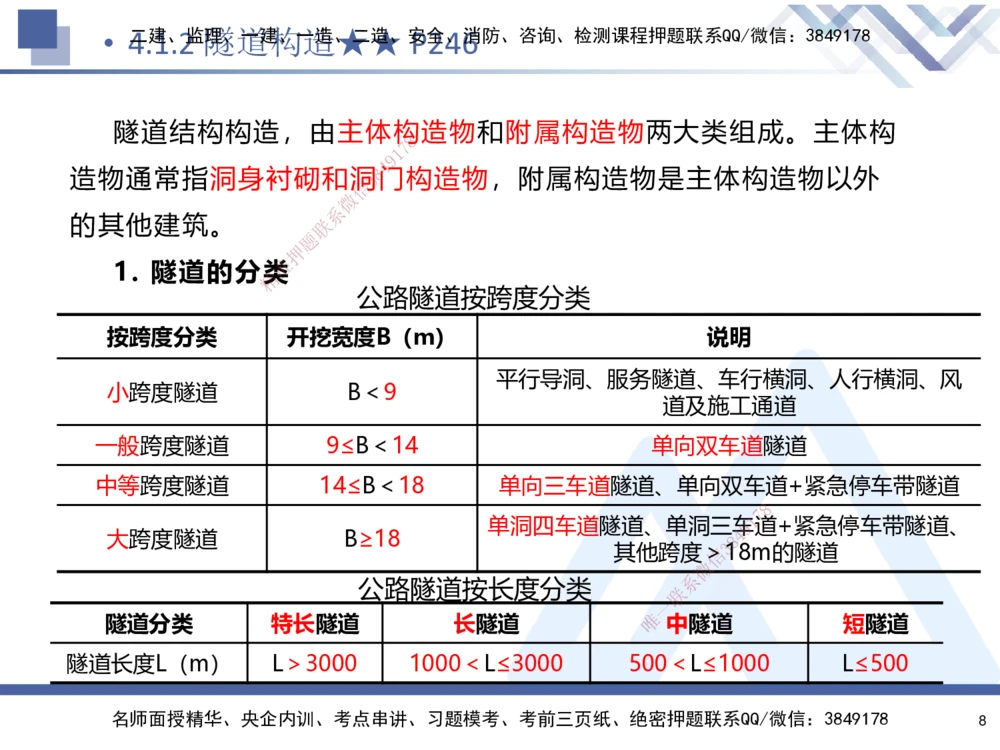Select the 特长隧道 column header

[316, 623]
